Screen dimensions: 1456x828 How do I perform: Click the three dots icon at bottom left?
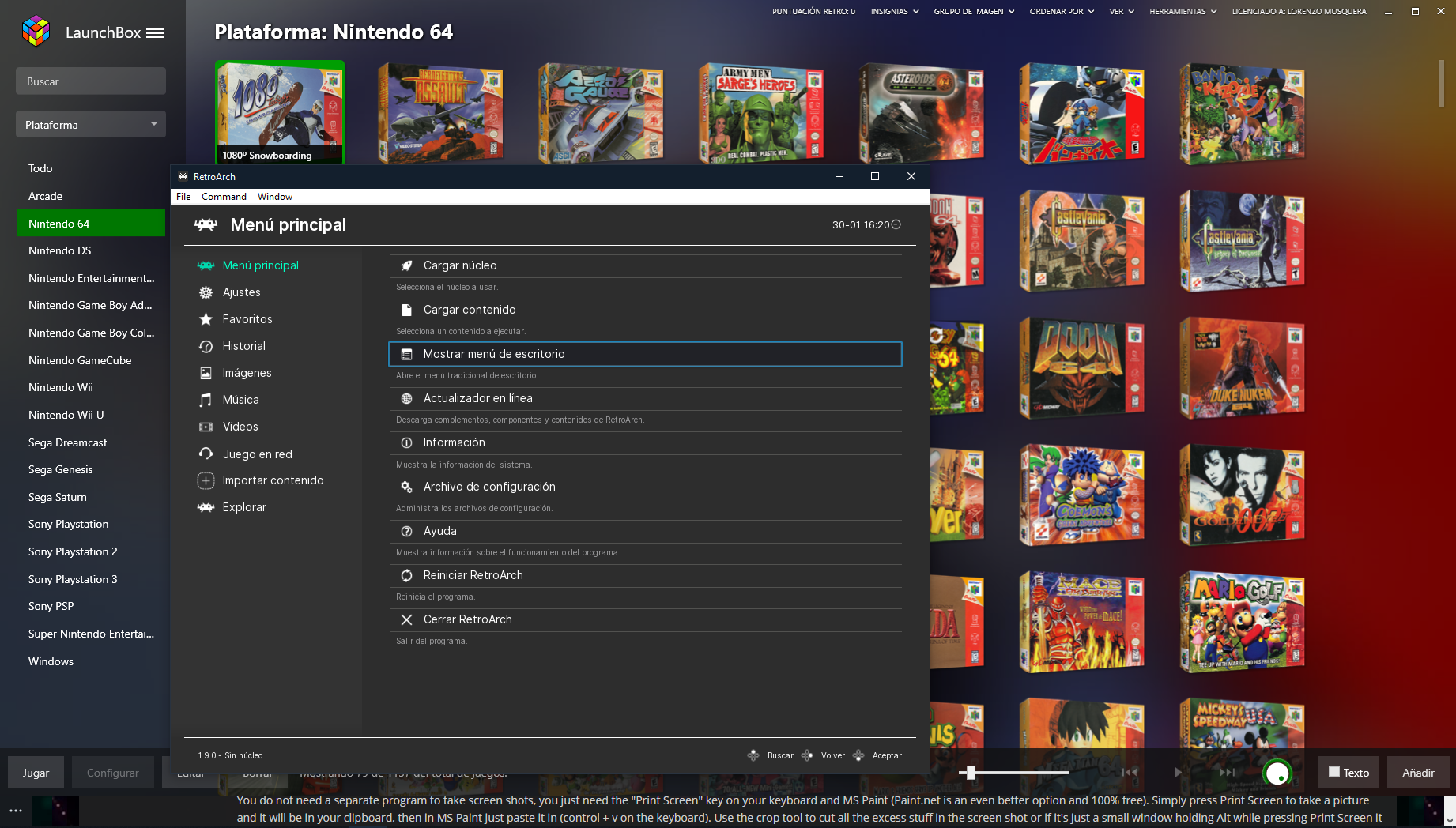pyautogui.click(x=16, y=811)
